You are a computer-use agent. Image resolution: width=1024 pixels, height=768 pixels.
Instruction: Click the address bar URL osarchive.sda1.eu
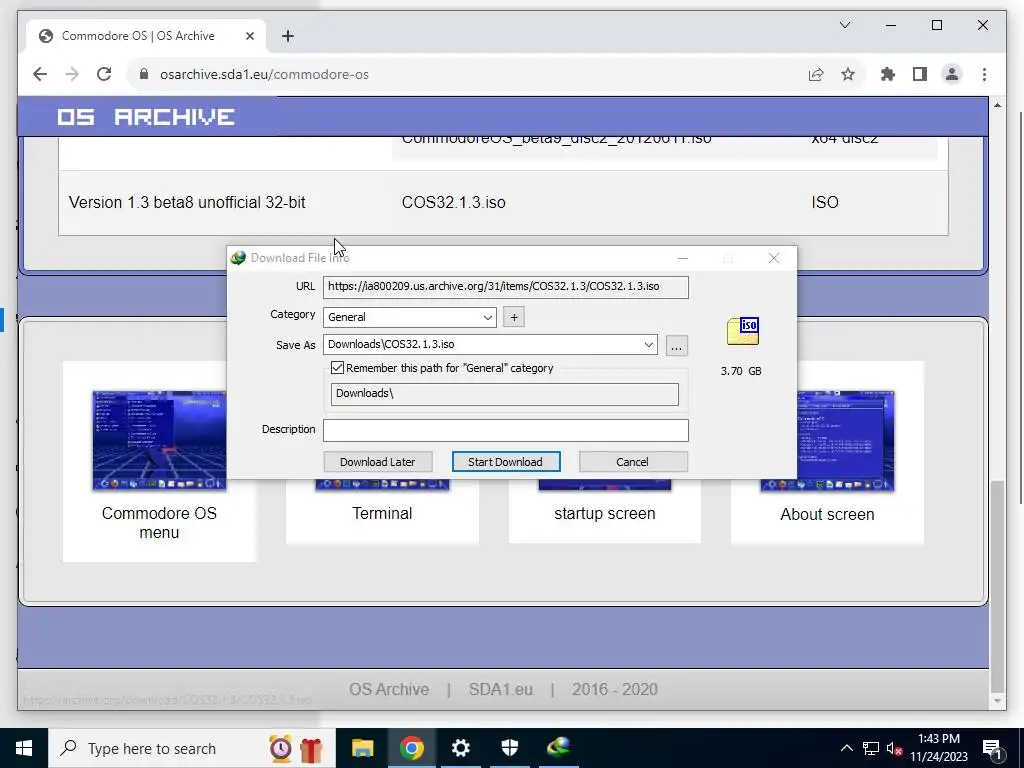264,74
